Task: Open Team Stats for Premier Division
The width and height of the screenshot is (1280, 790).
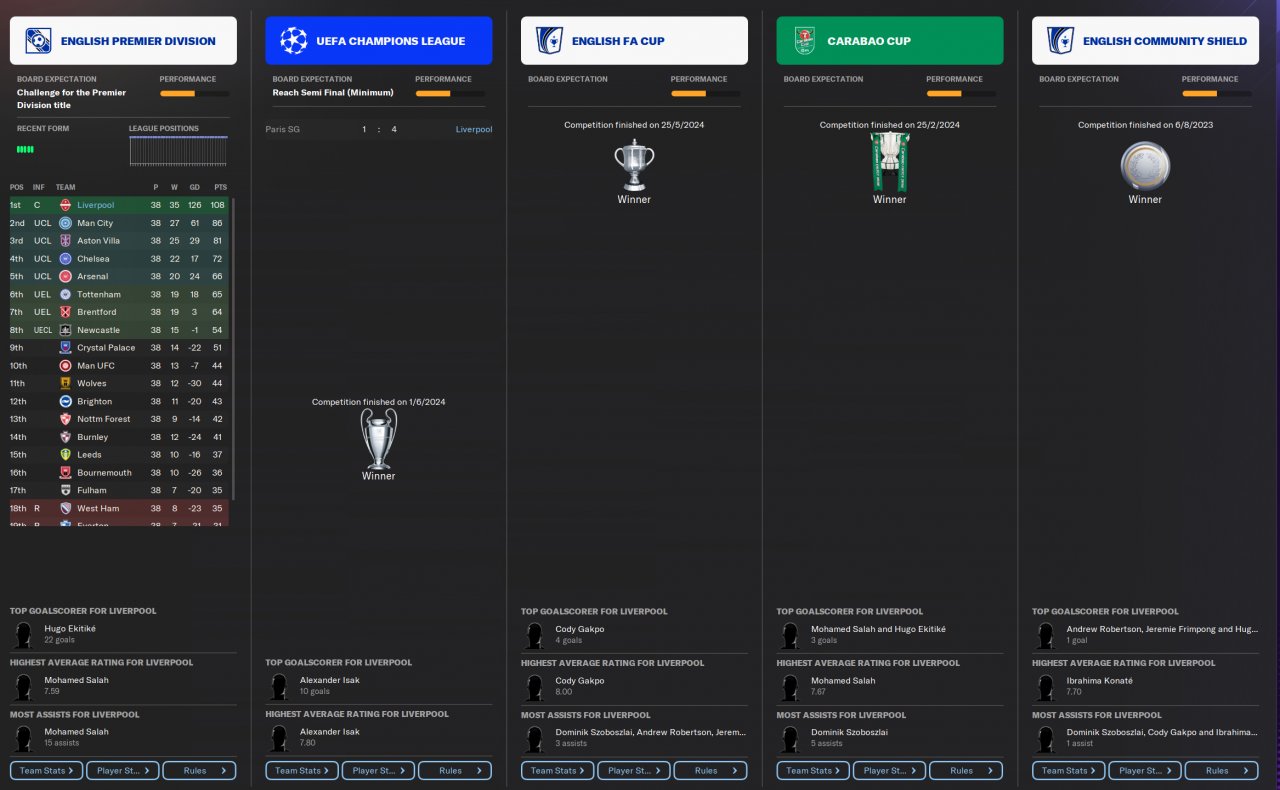Action: point(47,770)
